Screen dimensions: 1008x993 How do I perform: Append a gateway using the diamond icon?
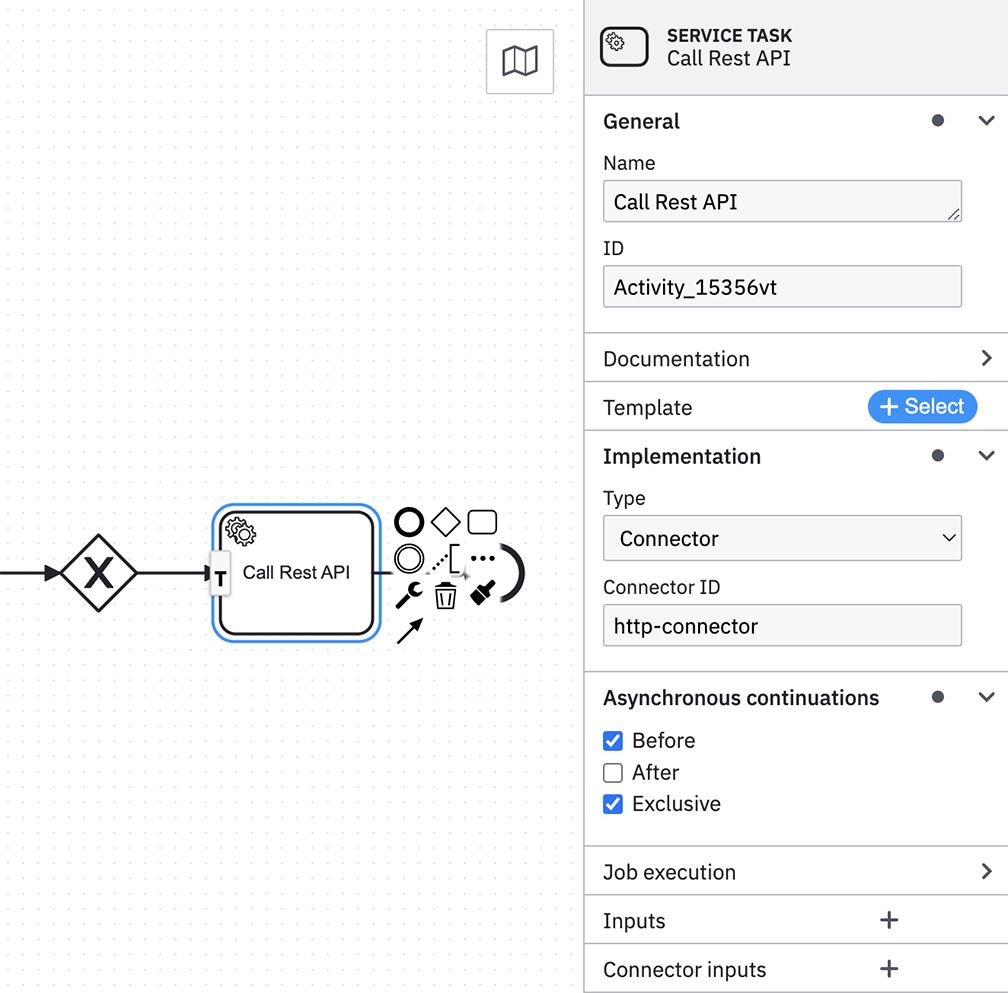point(445,522)
